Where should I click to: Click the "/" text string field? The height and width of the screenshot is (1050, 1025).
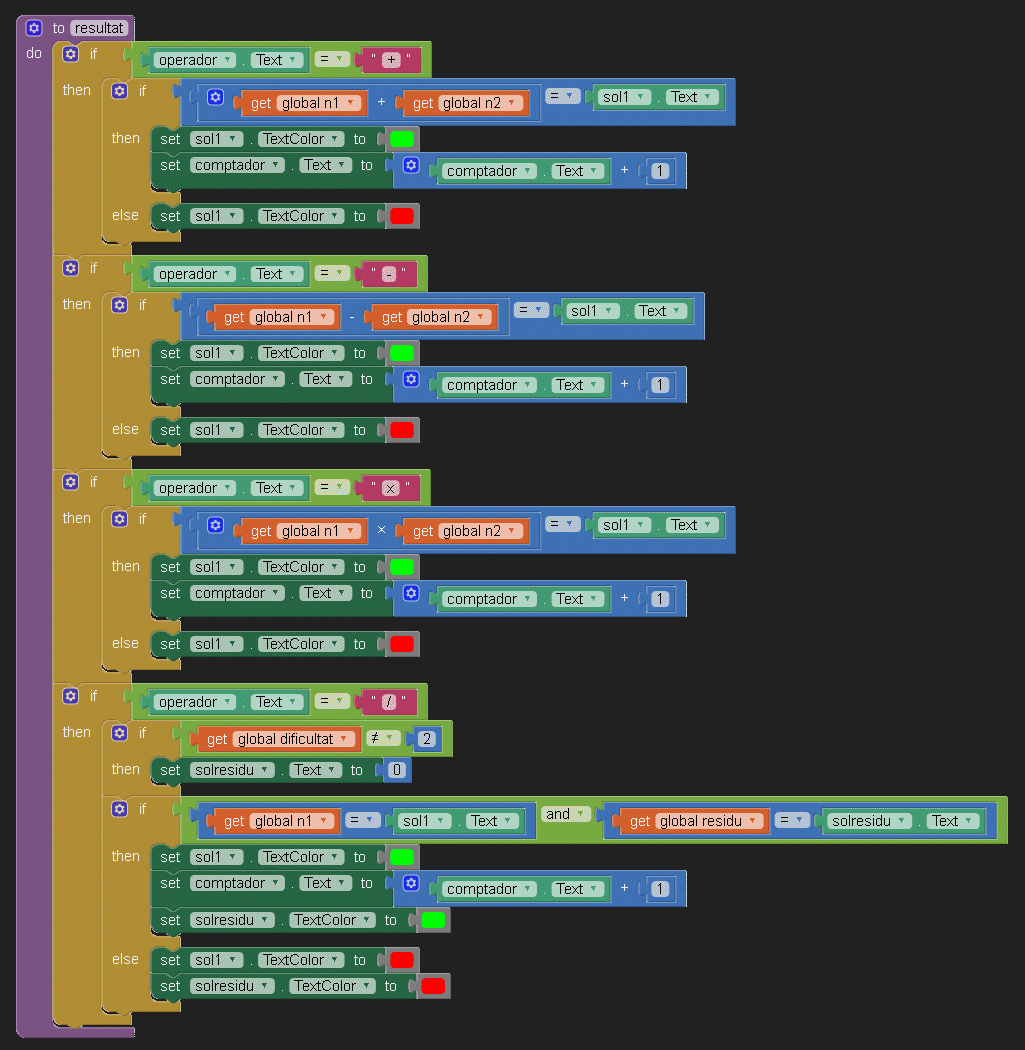390,702
